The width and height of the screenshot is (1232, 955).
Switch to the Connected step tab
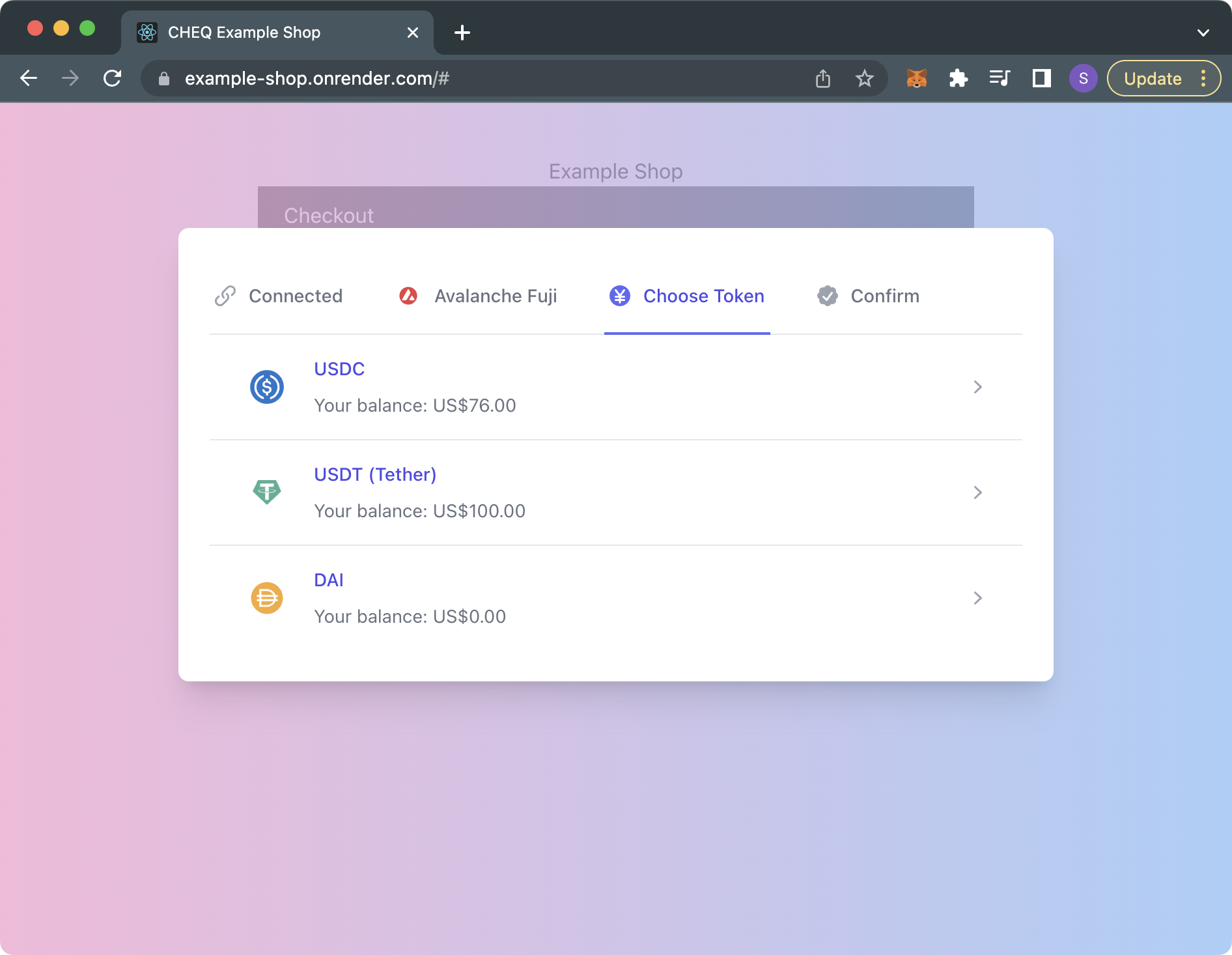(279, 296)
